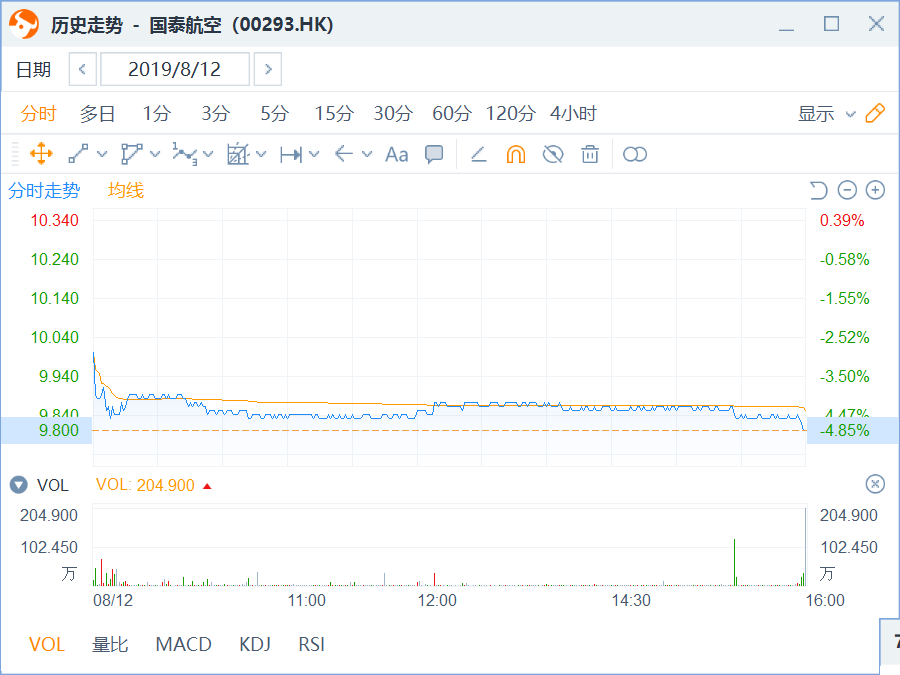The image size is (900, 675).
Task: Open the 显示 display dropdown
Action: pyautogui.click(x=827, y=114)
